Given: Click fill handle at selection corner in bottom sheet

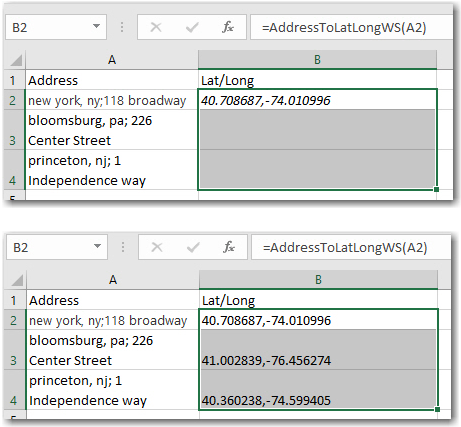Looking at the screenshot, I should [x=437, y=409].
